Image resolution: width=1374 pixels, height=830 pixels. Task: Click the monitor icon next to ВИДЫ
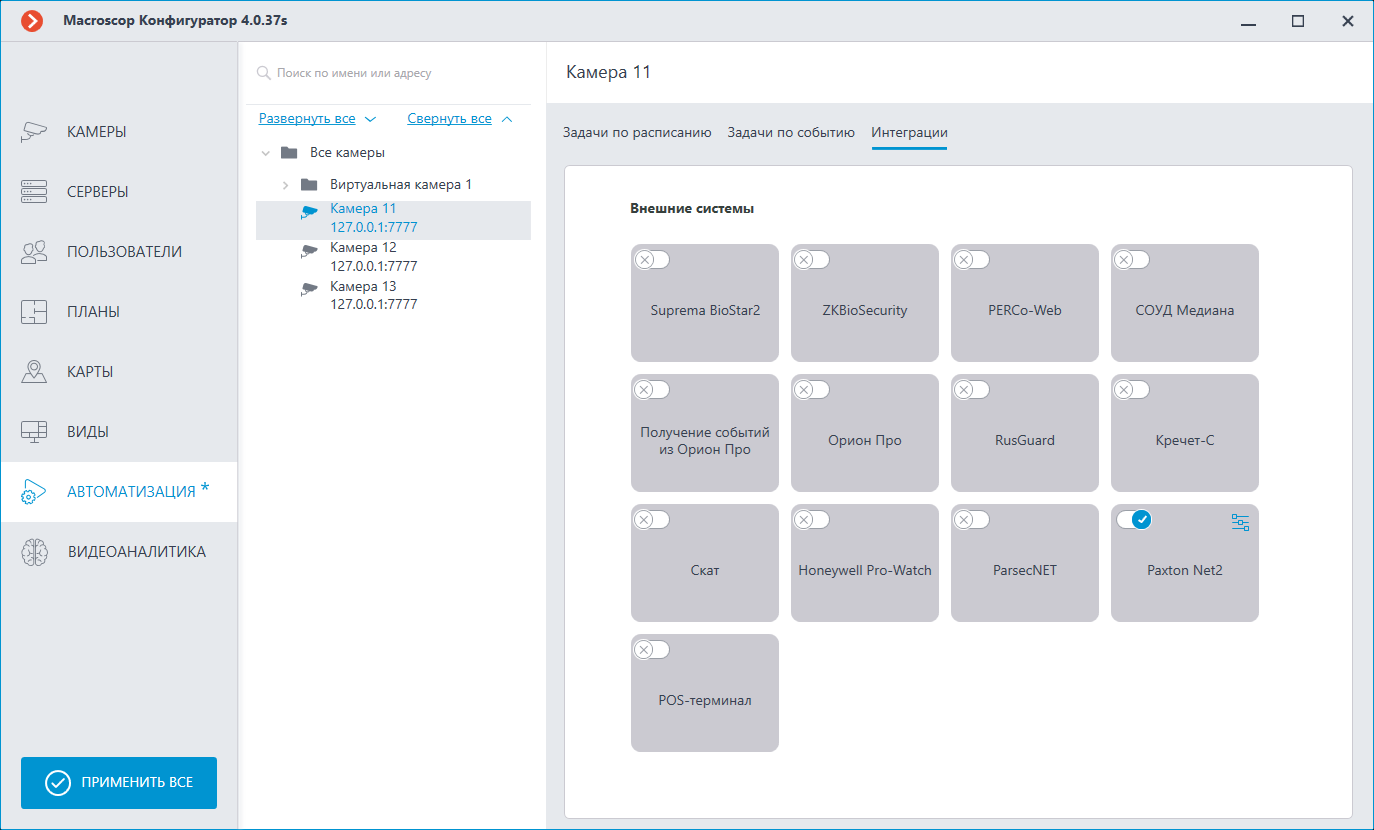(x=34, y=432)
